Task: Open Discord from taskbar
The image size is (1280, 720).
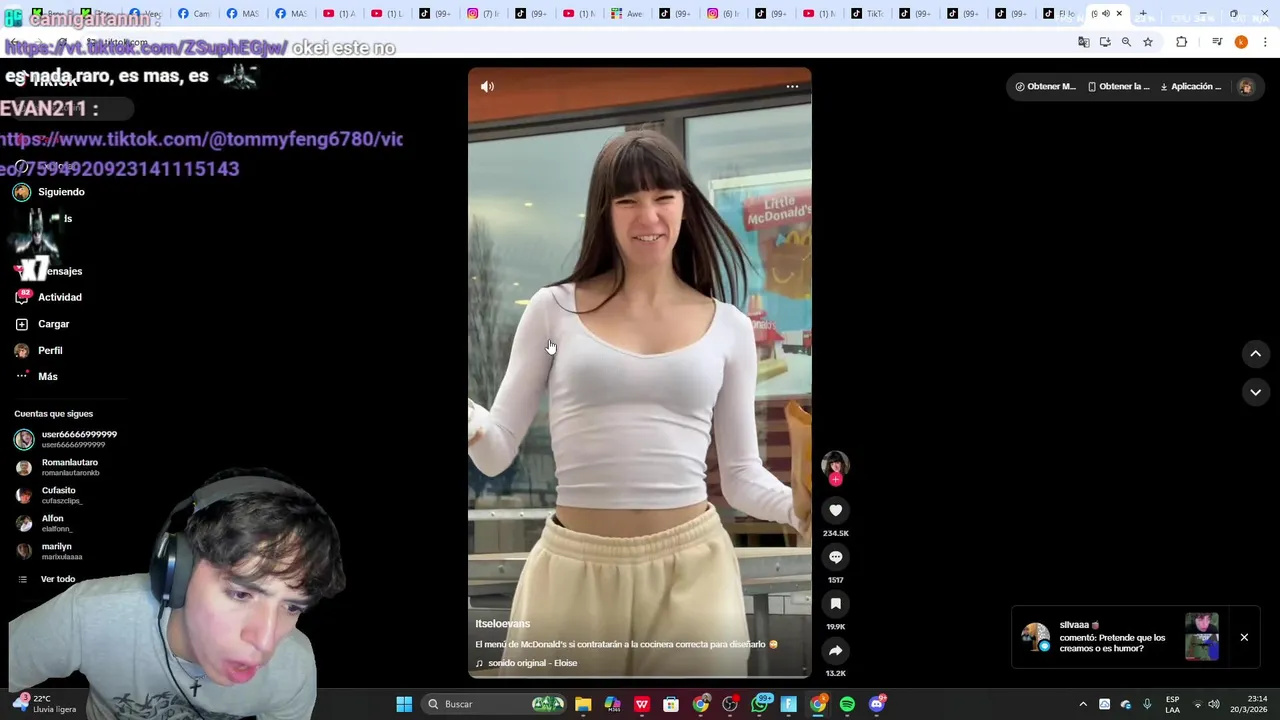Action: [x=877, y=704]
